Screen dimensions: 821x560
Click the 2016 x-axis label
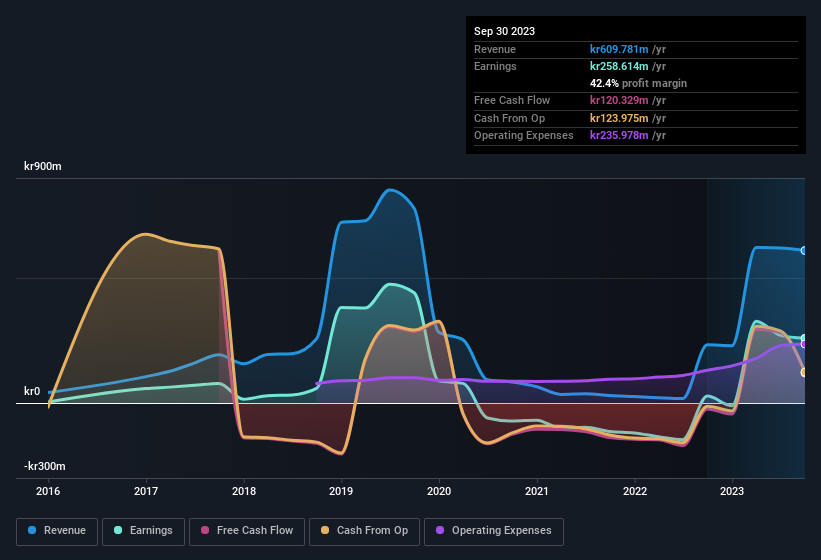point(48,491)
